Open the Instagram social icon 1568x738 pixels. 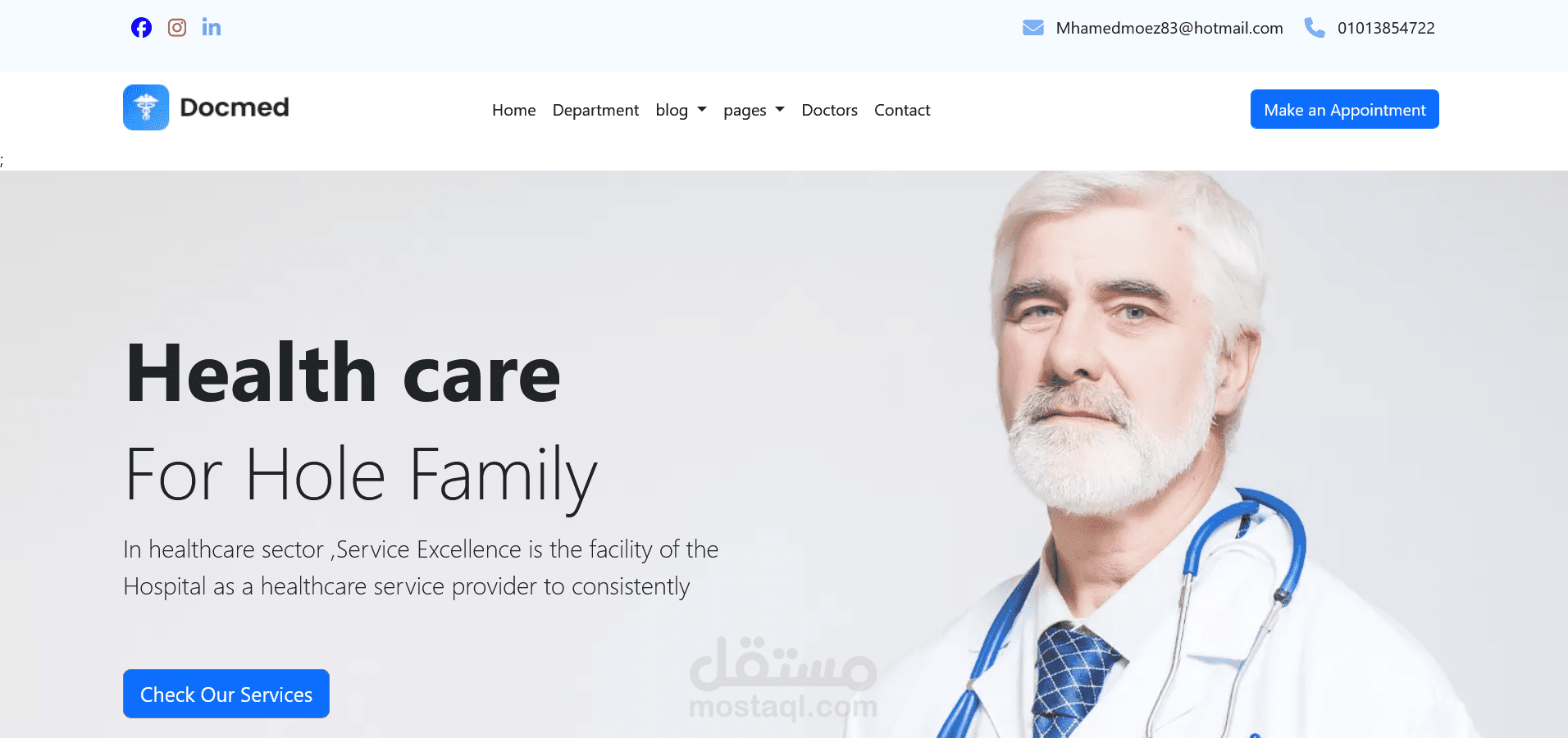(177, 28)
